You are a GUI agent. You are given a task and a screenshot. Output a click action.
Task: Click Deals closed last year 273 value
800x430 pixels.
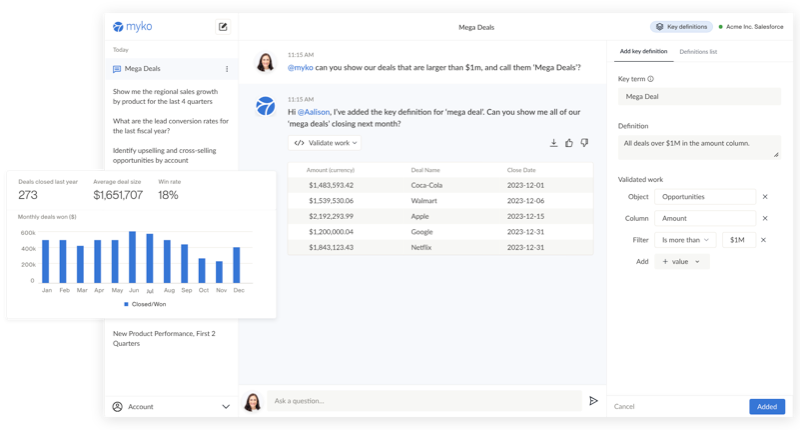click(x=28, y=195)
